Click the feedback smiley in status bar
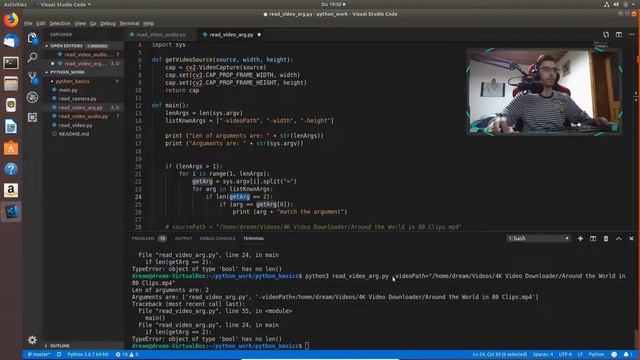Viewport: 640px width, 360px height. pos(614,354)
